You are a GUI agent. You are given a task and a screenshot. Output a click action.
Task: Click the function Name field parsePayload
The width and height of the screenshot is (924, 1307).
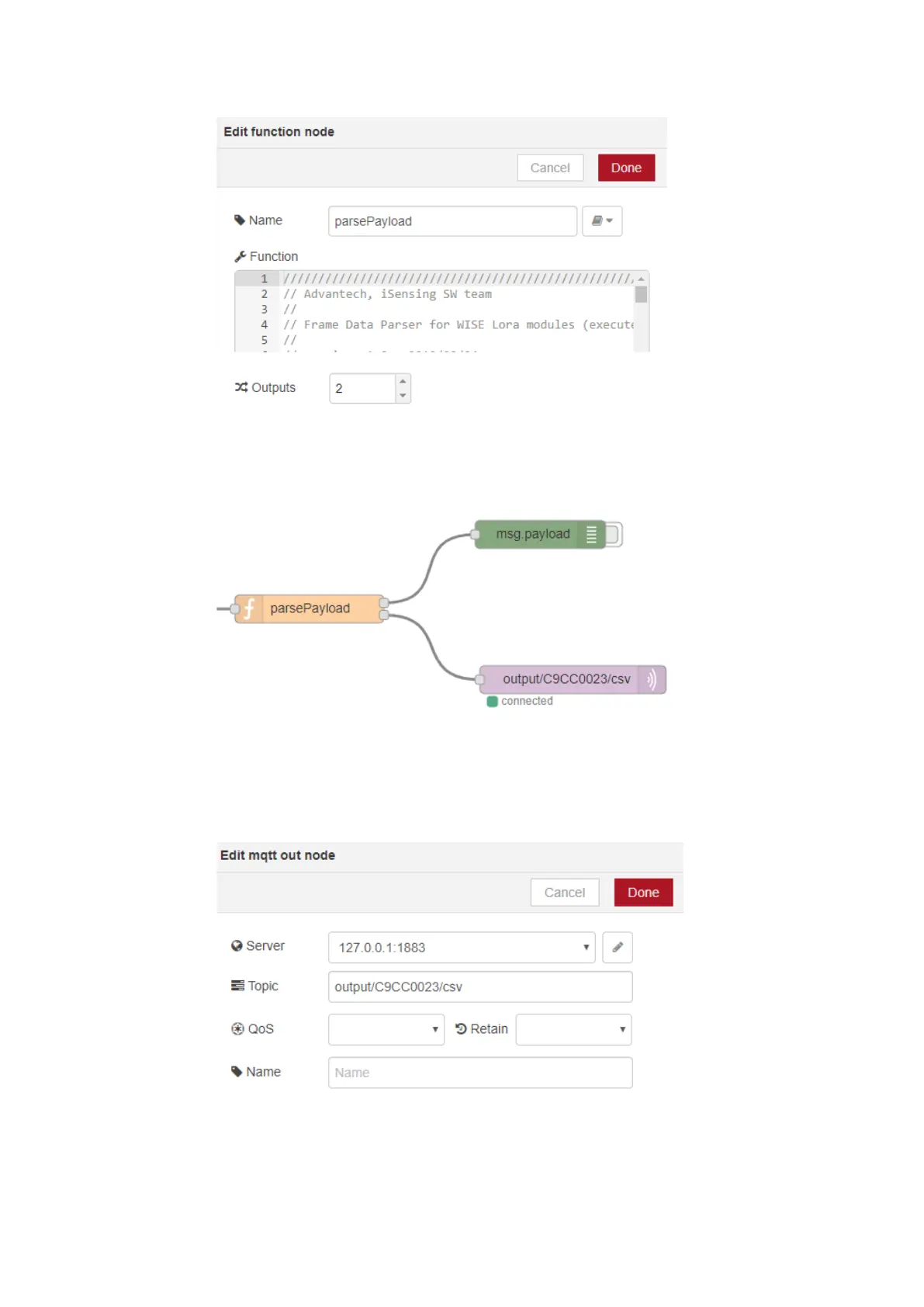(x=452, y=221)
